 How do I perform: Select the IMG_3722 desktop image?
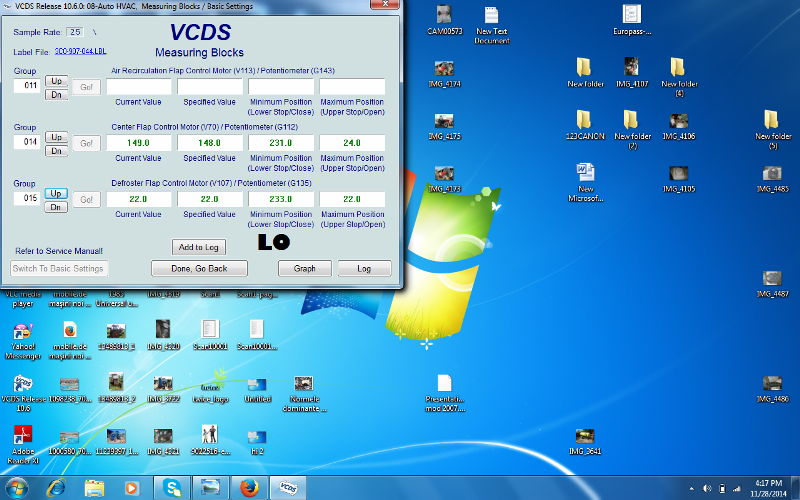[x=163, y=389]
